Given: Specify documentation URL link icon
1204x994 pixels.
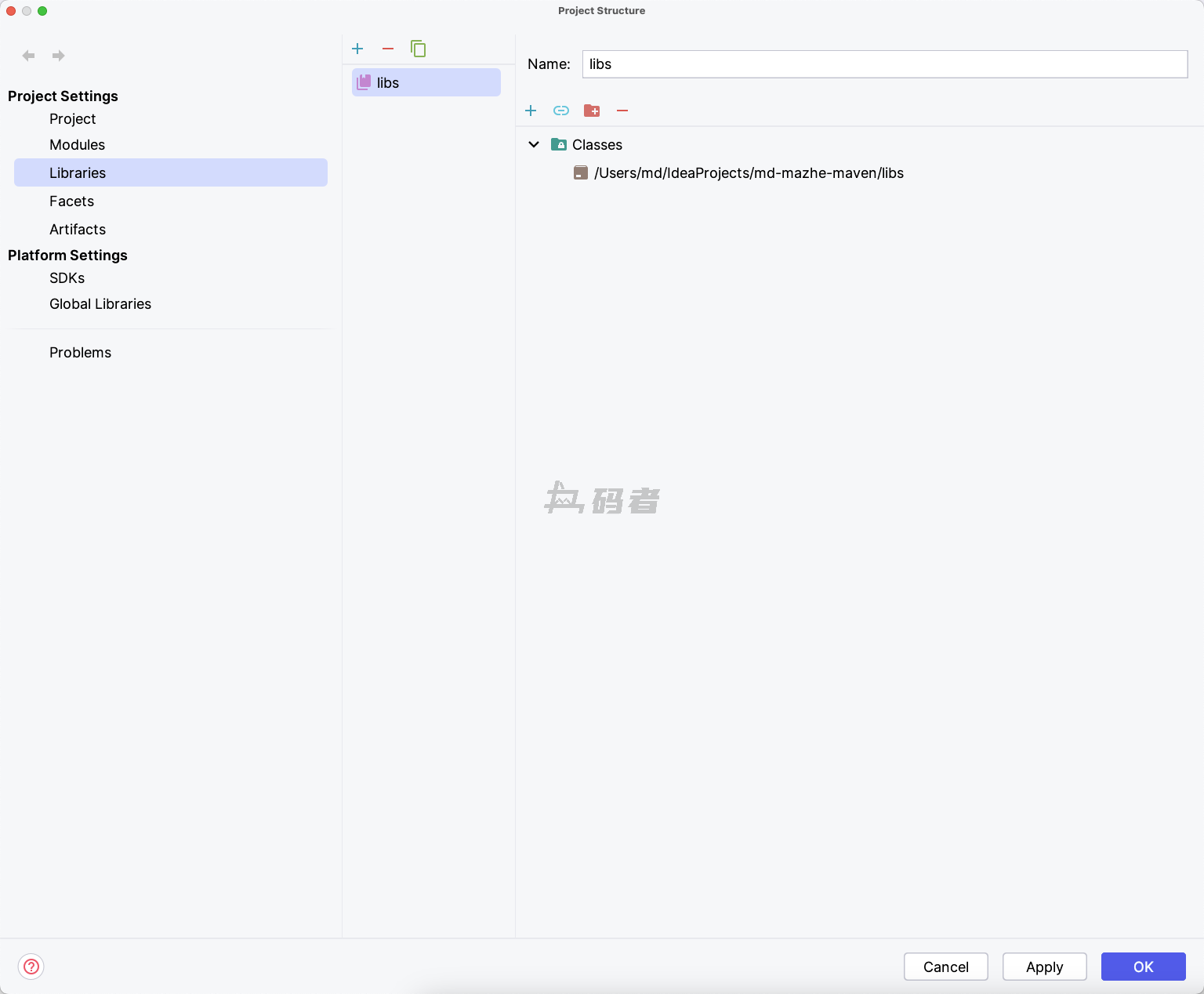Looking at the screenshot, I should pos(561,111).
